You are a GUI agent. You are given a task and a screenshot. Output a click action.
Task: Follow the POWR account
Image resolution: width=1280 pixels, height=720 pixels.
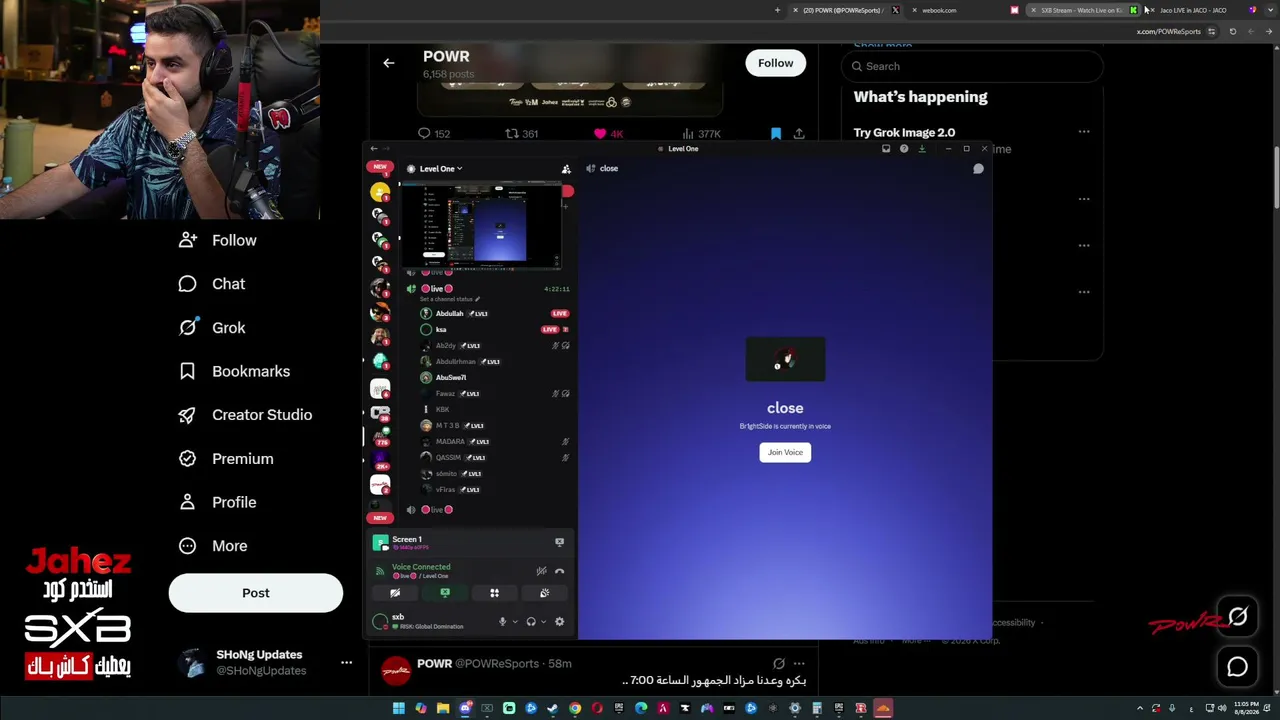click(775, 63)
